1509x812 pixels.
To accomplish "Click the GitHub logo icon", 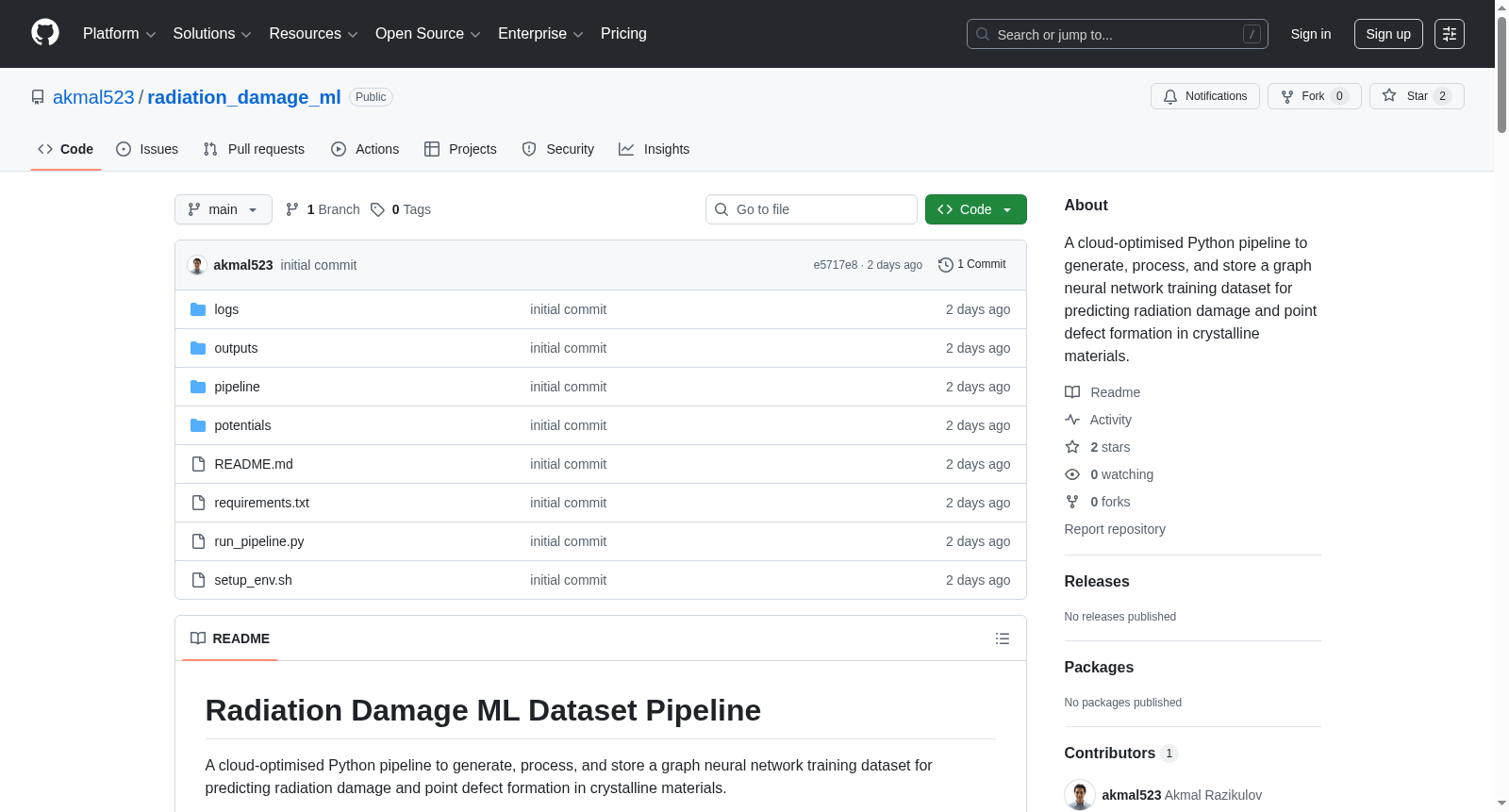I will coord(45,33).
